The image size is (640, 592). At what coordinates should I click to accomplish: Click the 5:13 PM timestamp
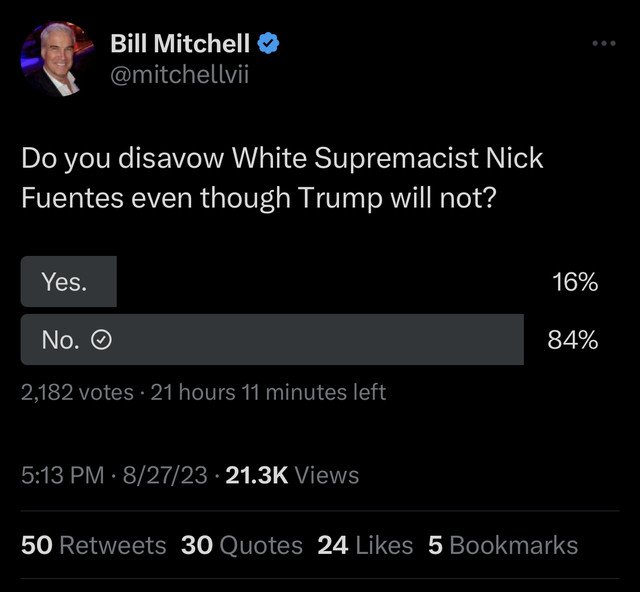pyautogui.click(x=62, y=475)
